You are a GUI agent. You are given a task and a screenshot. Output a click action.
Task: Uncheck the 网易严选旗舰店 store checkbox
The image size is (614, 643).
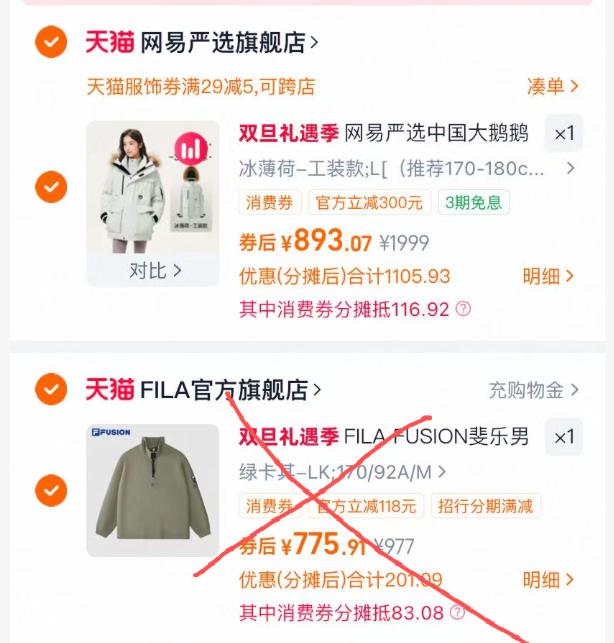pyautogui.click(x=51, y=42)
